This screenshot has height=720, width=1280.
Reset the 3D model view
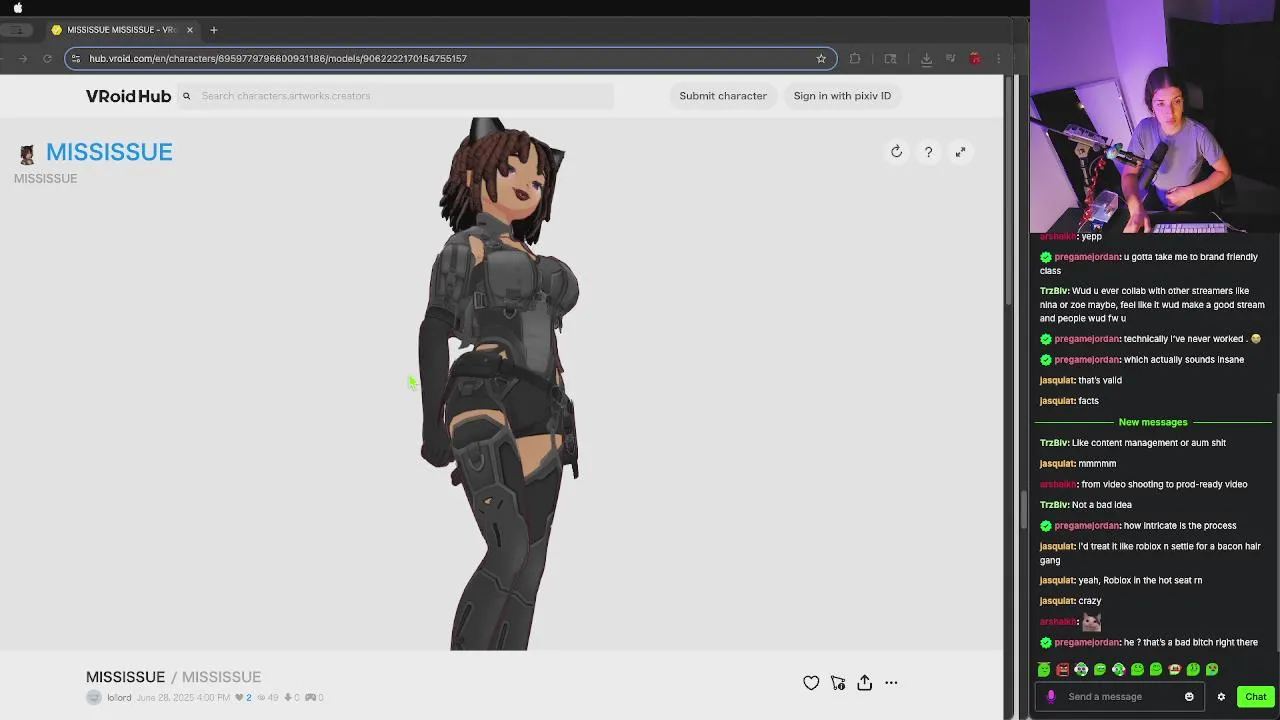(896, 152)
